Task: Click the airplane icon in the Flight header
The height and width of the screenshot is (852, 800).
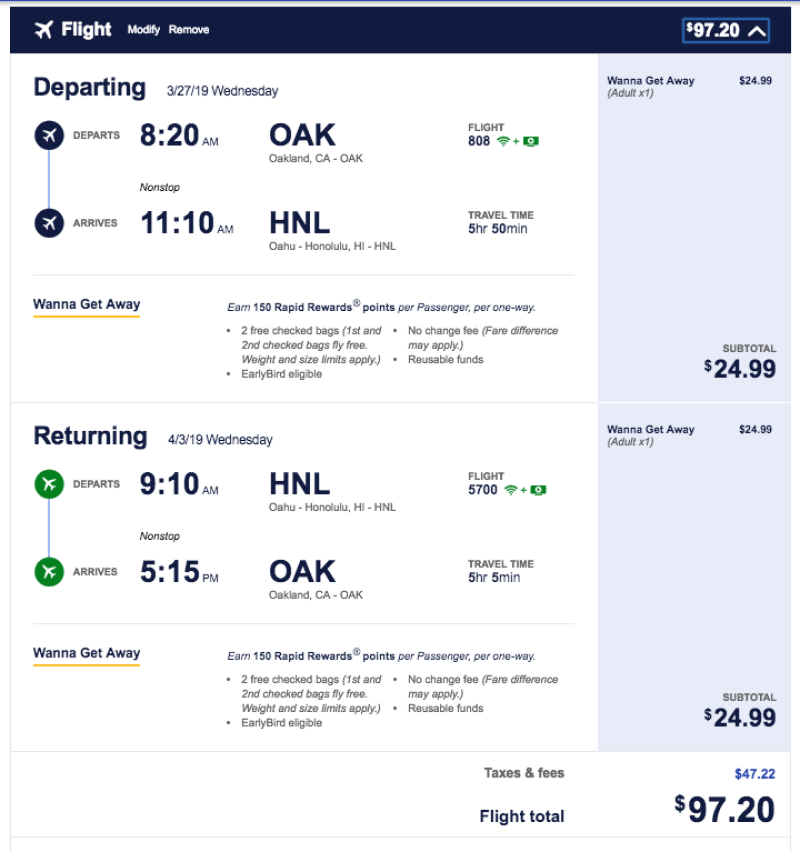Action: pyautogui.click(x=43, y=30)
